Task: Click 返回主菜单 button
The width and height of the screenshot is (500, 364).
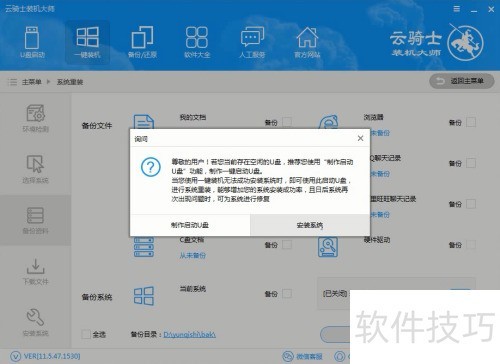Action: click(462, 81)
